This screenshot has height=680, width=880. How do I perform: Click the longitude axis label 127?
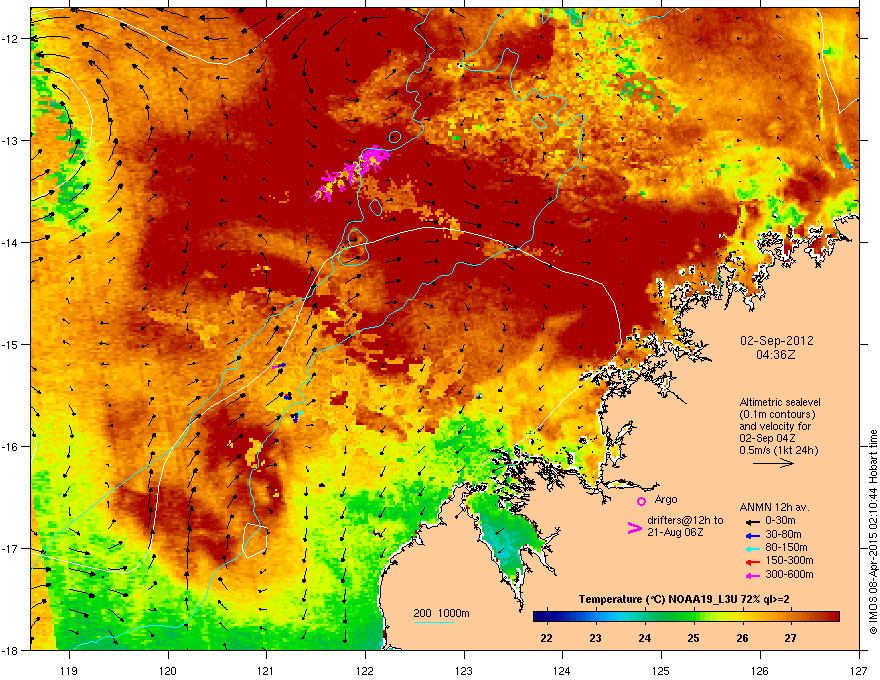(x=859, y=671)
